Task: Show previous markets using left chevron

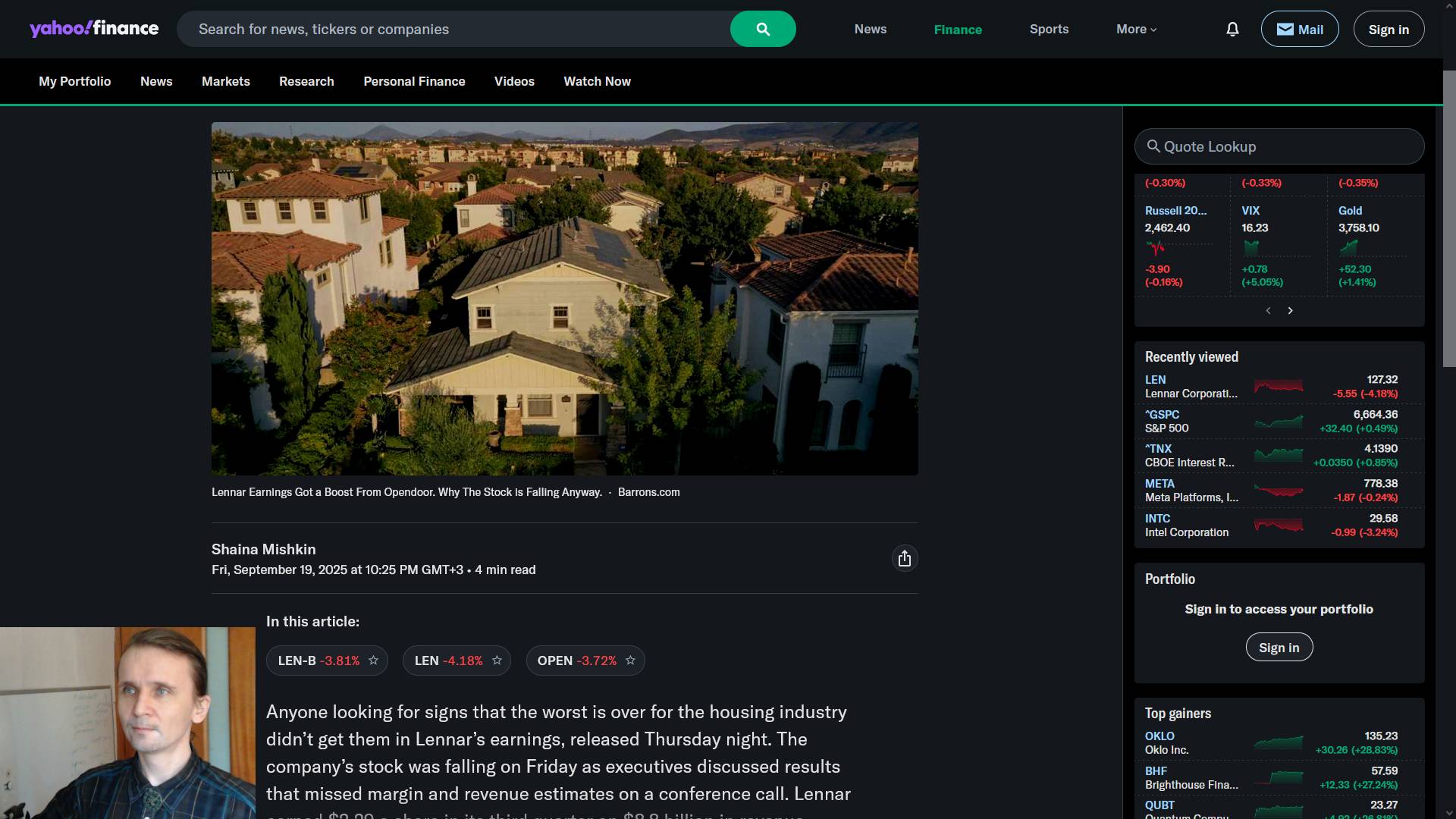Action: click(1268, 311)
